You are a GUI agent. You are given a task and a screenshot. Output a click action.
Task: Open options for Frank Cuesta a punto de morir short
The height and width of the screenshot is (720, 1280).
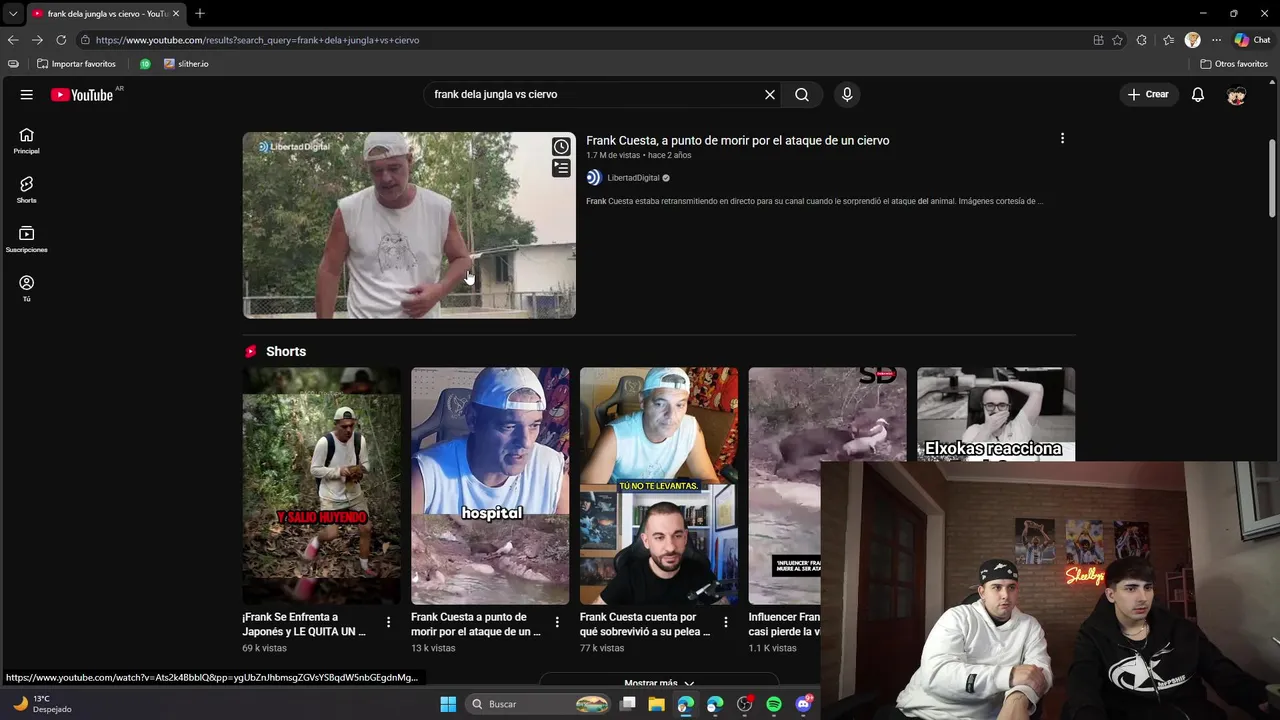tap(557, 622)
